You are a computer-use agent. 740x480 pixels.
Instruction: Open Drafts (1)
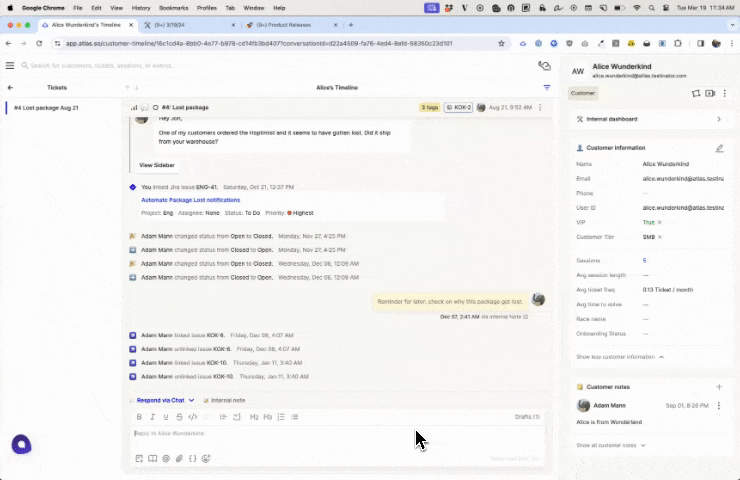click(527, 417)
